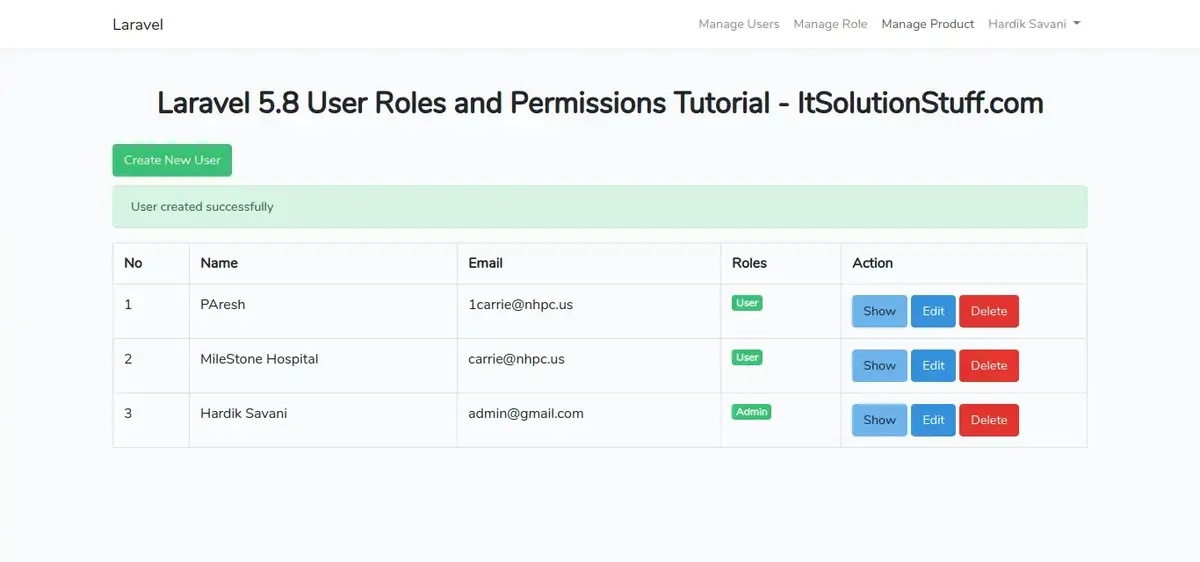The height and width of the screenshot is (562, 1200).
Task: Show details for Hardik Savani
Action: click(x=879, y=420)
